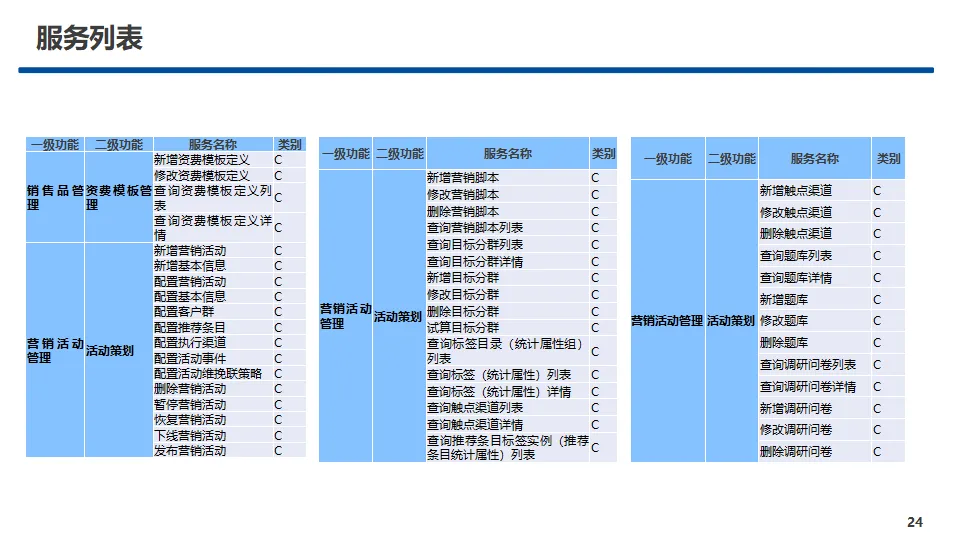This screenshot has width=960, height=540.
Task: Select 查询标签（统计属性）列表 cell
Action: click(508, 375)
